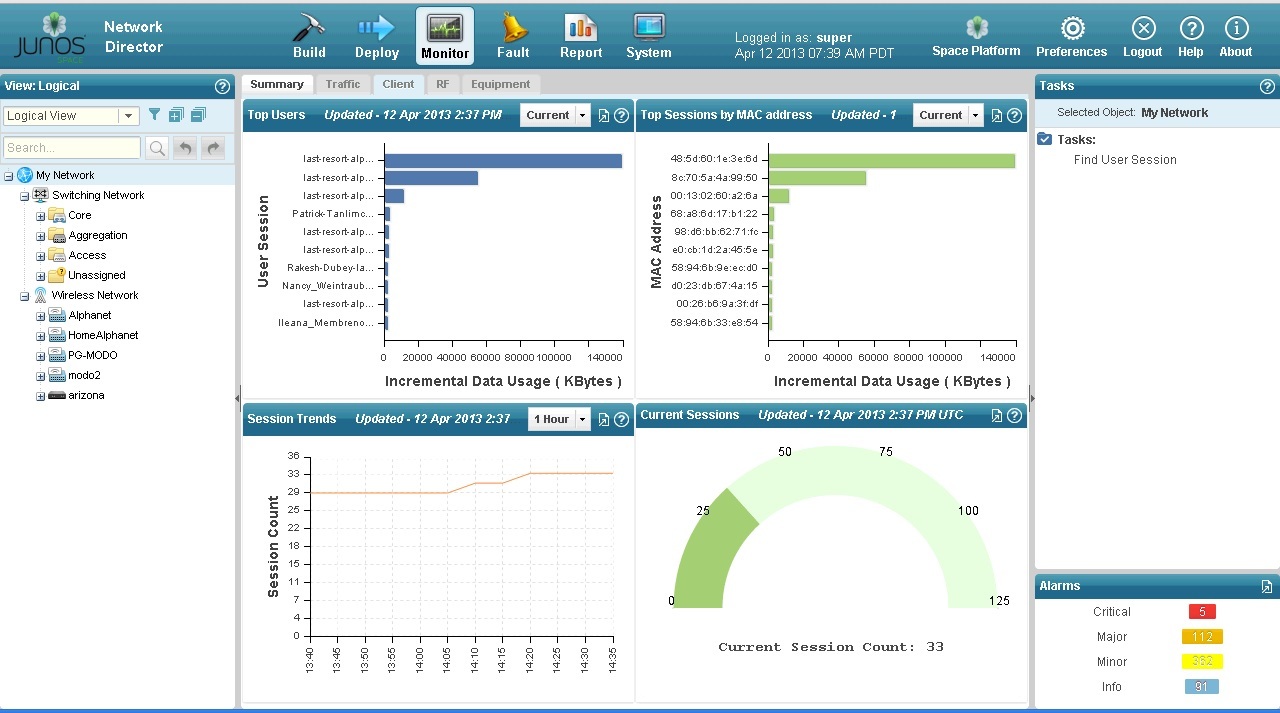Open the Report chart icon
This screenshot has height=713, width=1280.
click(x=580, y=28)
